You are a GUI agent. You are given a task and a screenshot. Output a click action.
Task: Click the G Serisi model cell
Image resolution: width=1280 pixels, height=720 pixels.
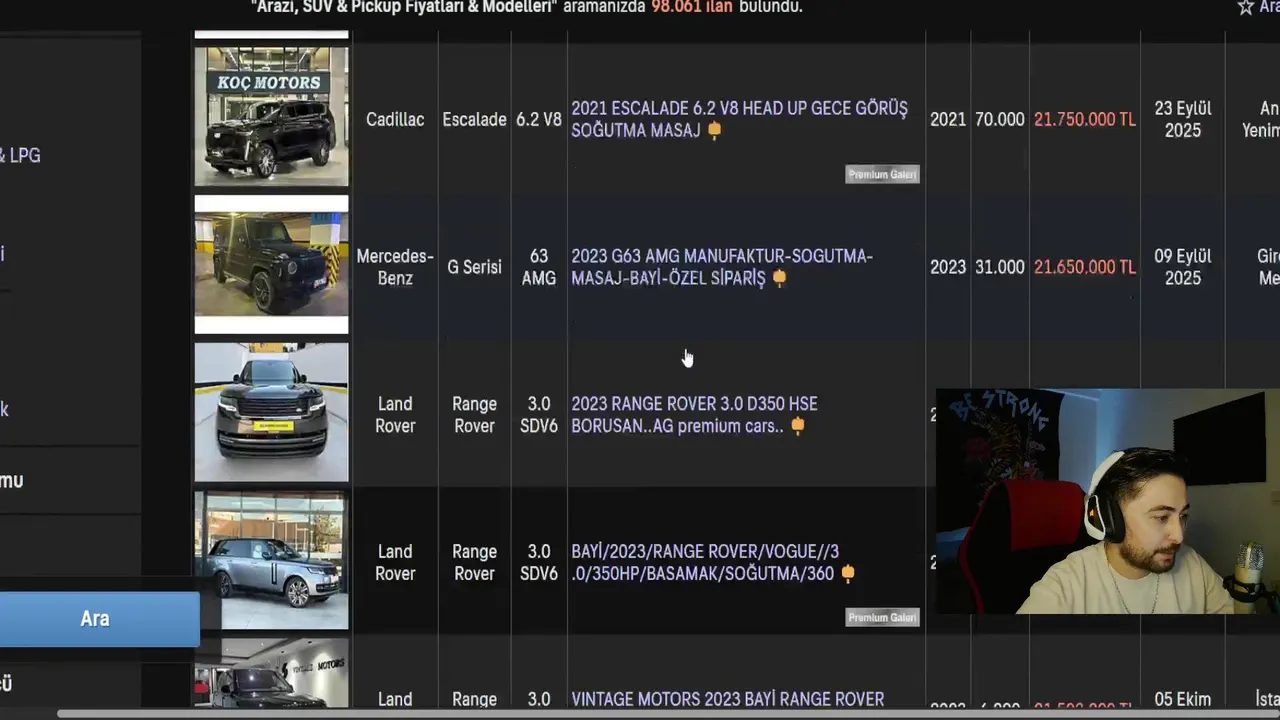pos(474,267)
